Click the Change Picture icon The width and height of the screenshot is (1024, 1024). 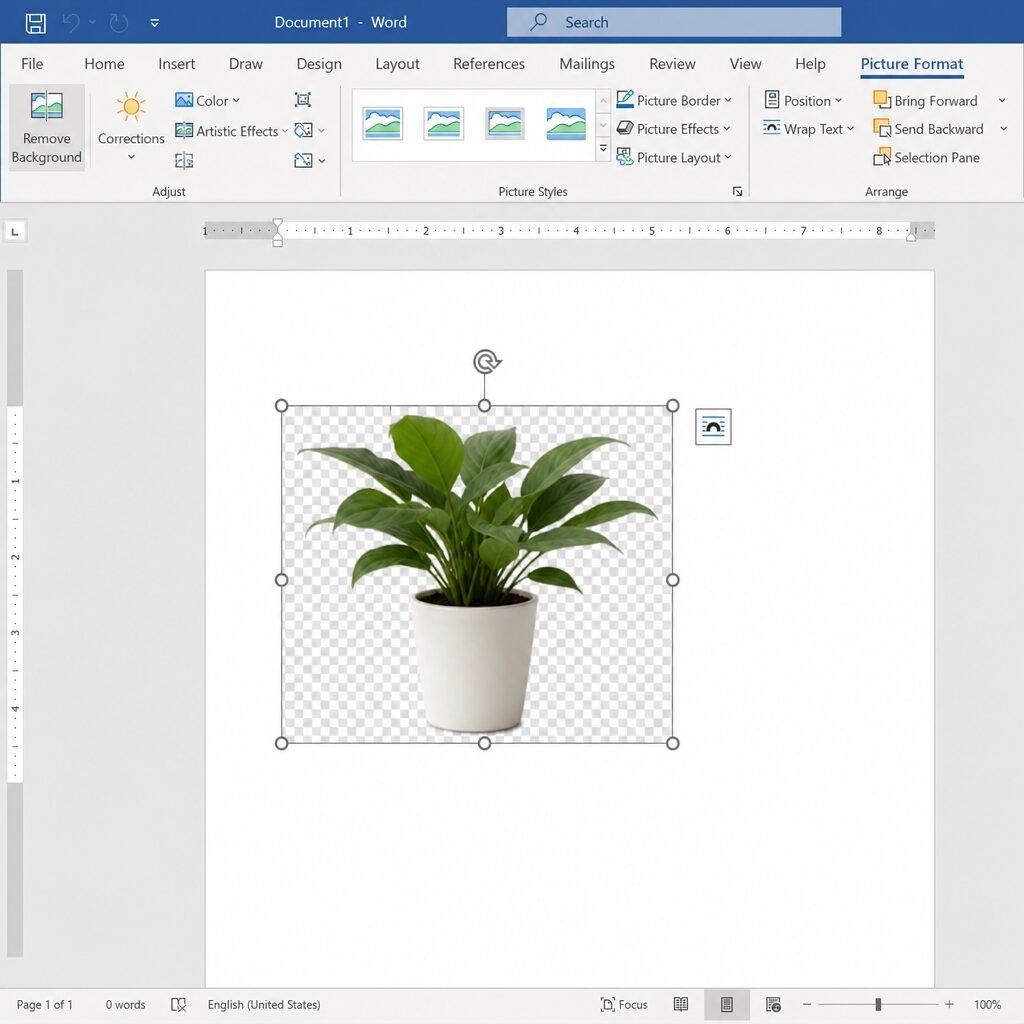[x=303, y=131]
